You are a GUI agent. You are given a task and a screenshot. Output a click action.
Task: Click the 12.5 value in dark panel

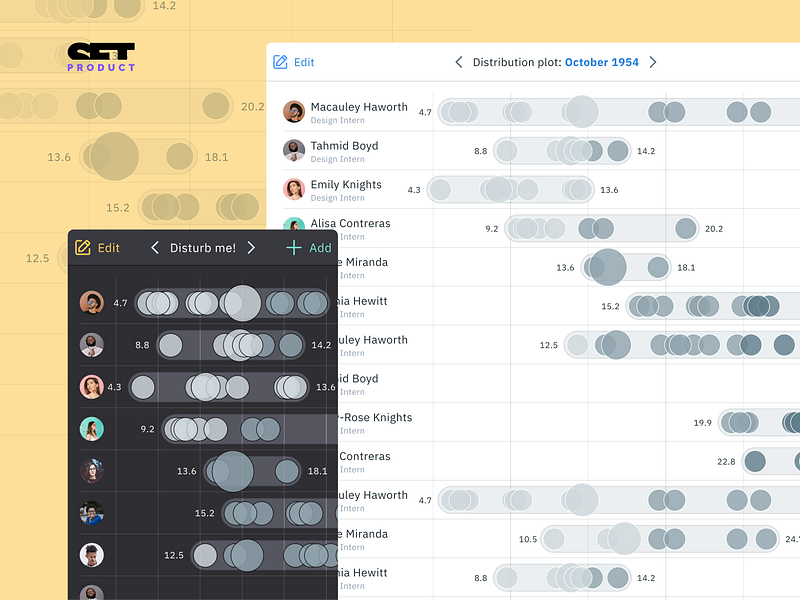tap(173, 555)
